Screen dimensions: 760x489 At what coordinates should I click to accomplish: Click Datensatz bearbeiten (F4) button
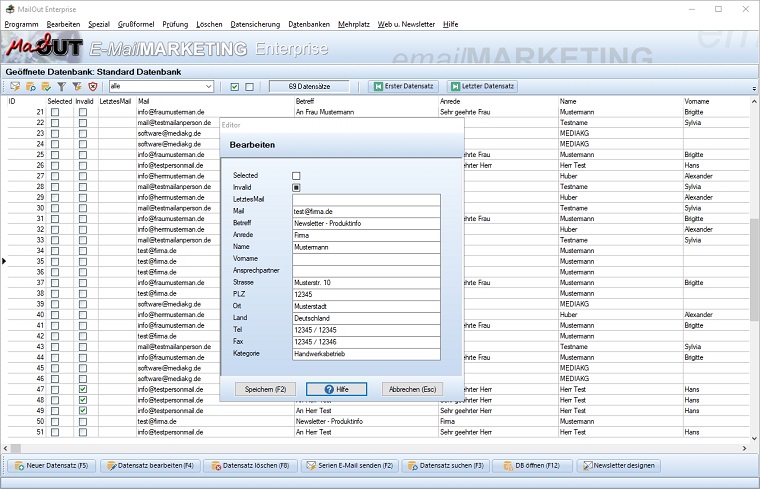point(150,466)
